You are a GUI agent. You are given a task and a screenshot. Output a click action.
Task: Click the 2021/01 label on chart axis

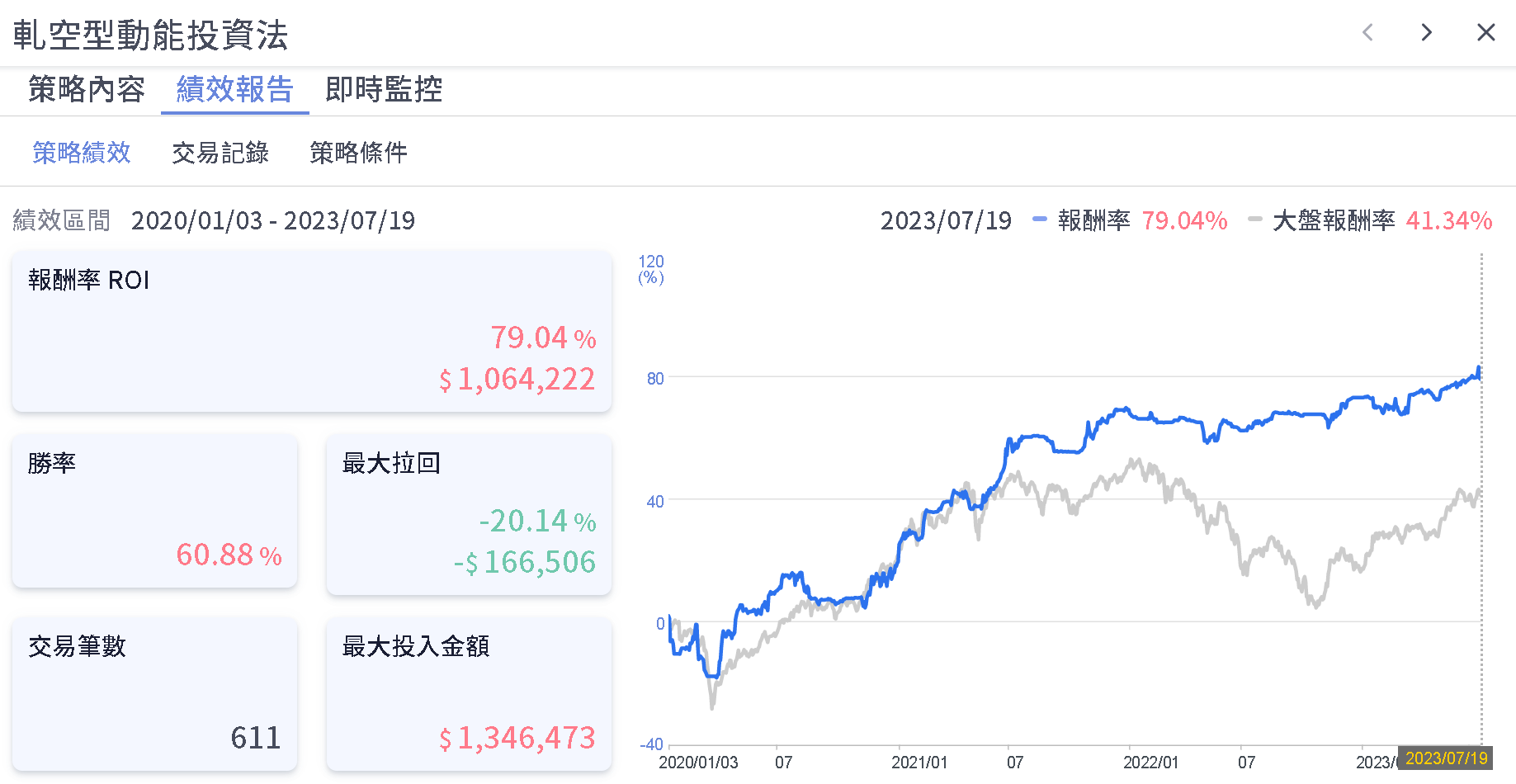(919, 763)
